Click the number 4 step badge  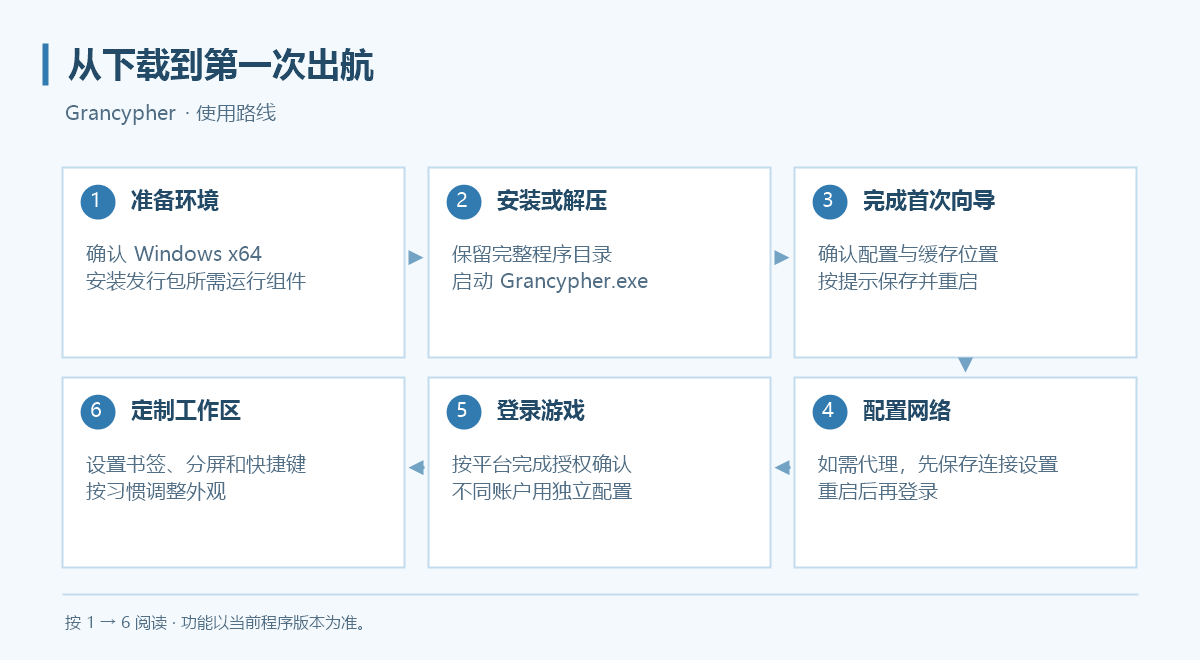(829, 411)
